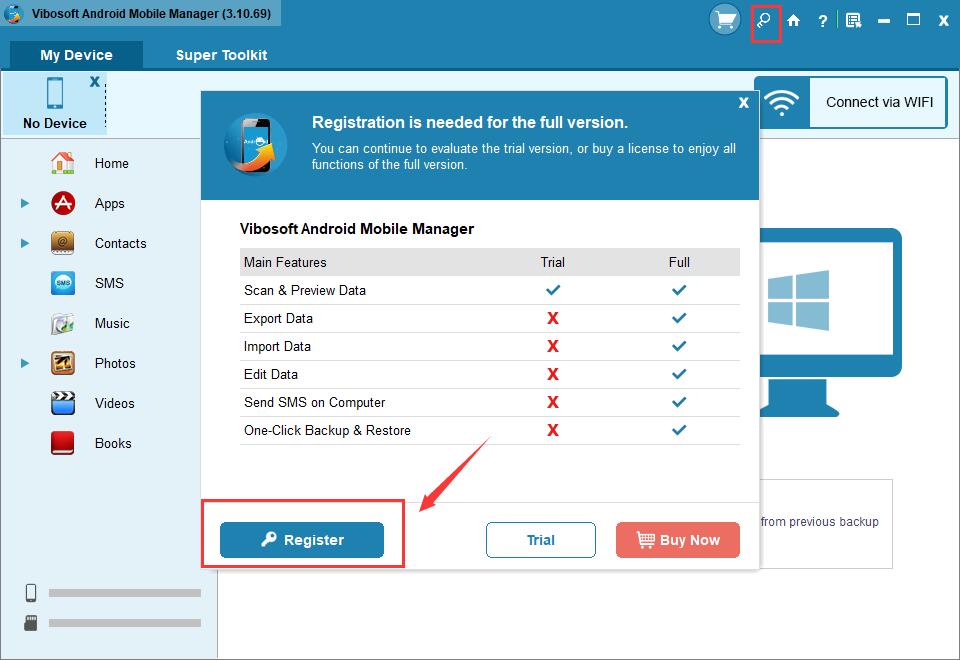Click 'Export Data' feature row text
This screenshot has height=660, width=960.
pos(279,318)
